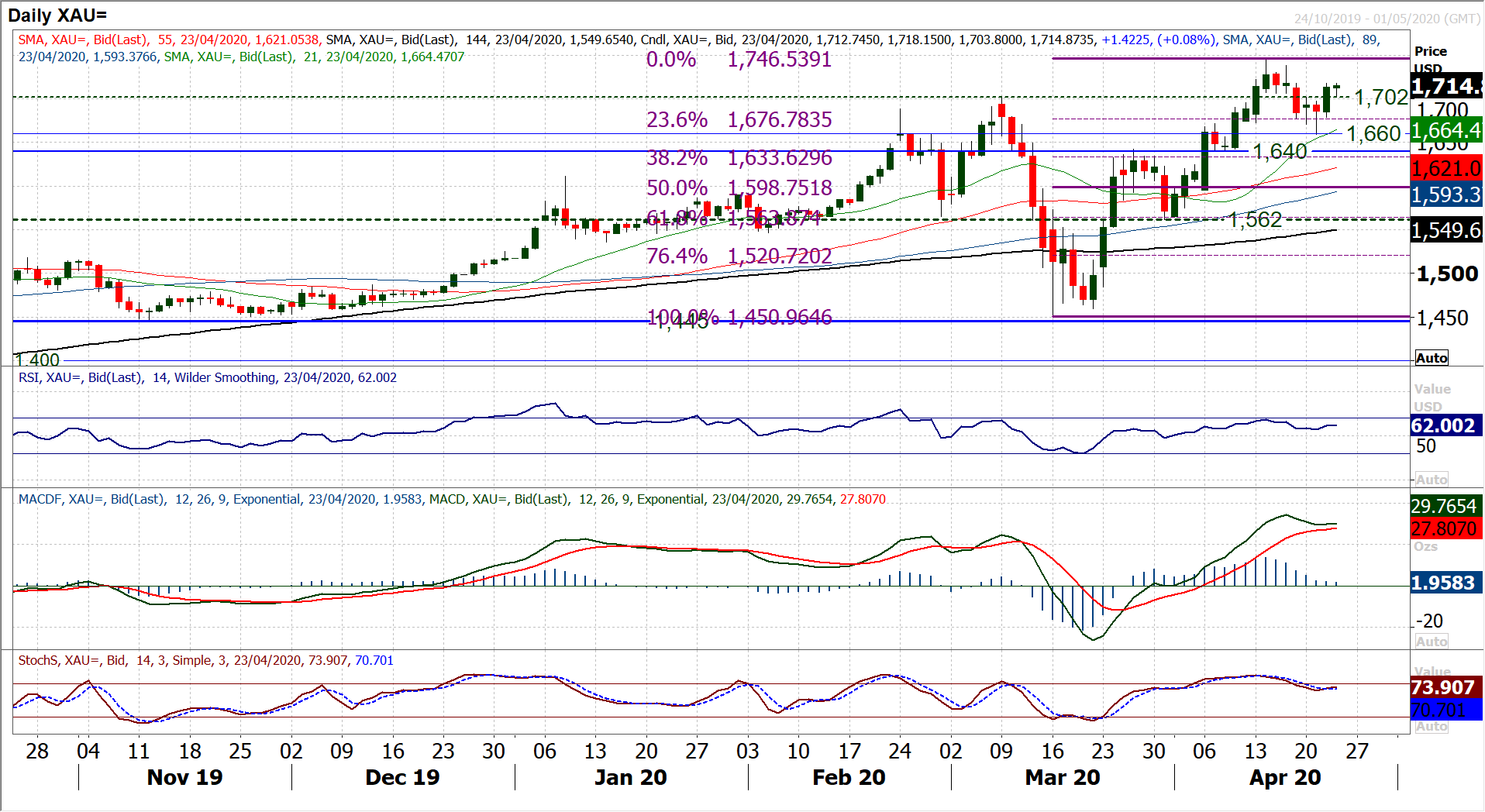Click the Fibonacci 100.0% 1,450.9646 label
The width and height of the screenshot is (1485, 812).
coord(739,317)
